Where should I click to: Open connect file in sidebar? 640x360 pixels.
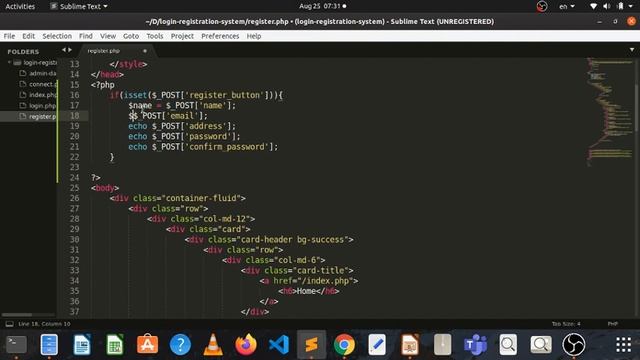43,84
